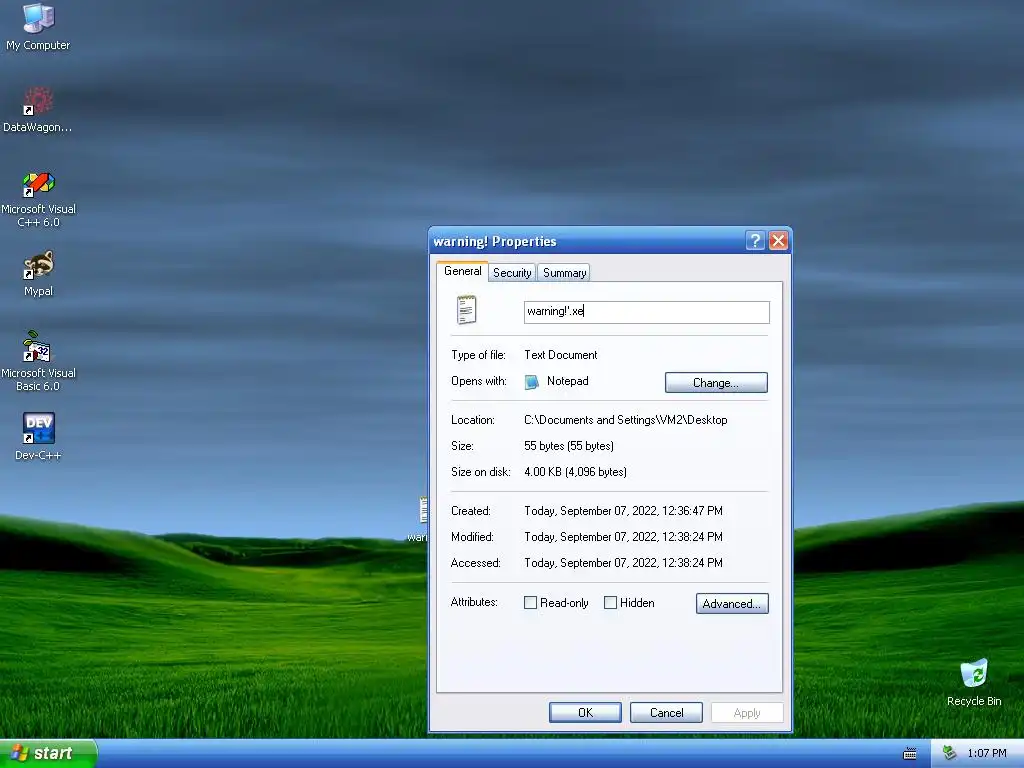Click the size value '55 bytes (55 bytes)'

pos(569,446)
